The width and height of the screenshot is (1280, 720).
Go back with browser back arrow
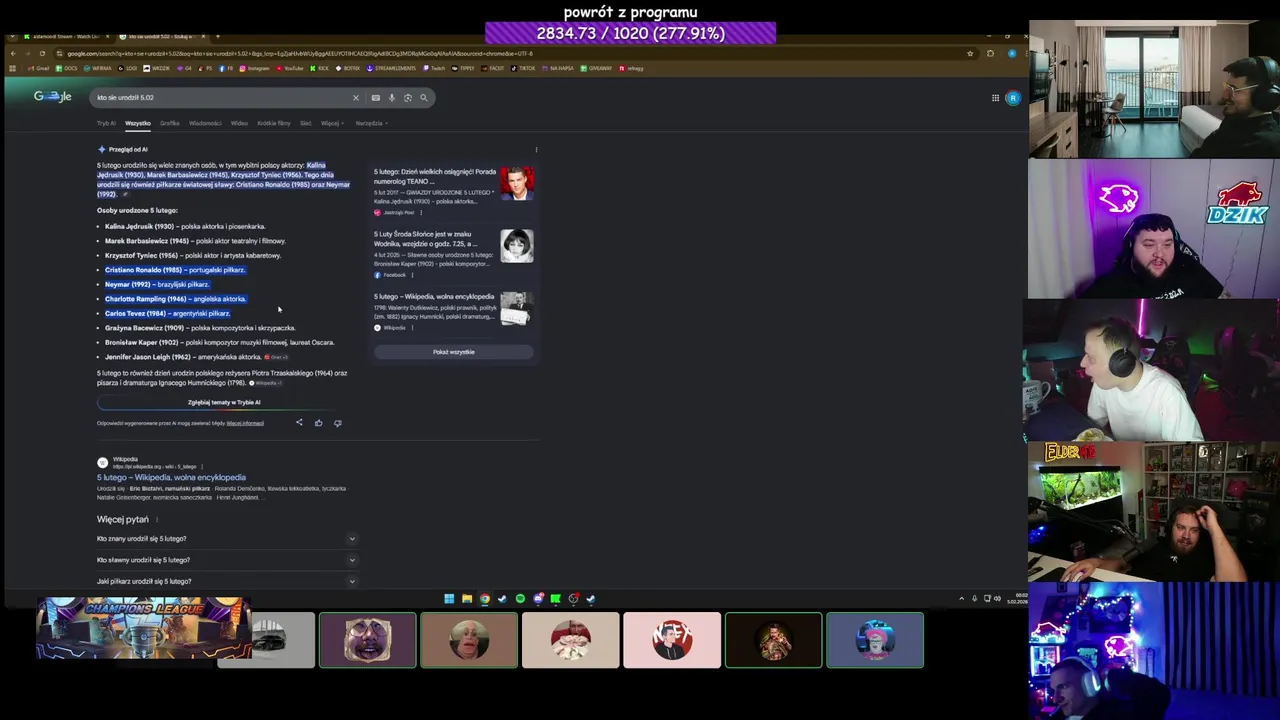pyautogui.click(x=13, y=53)
